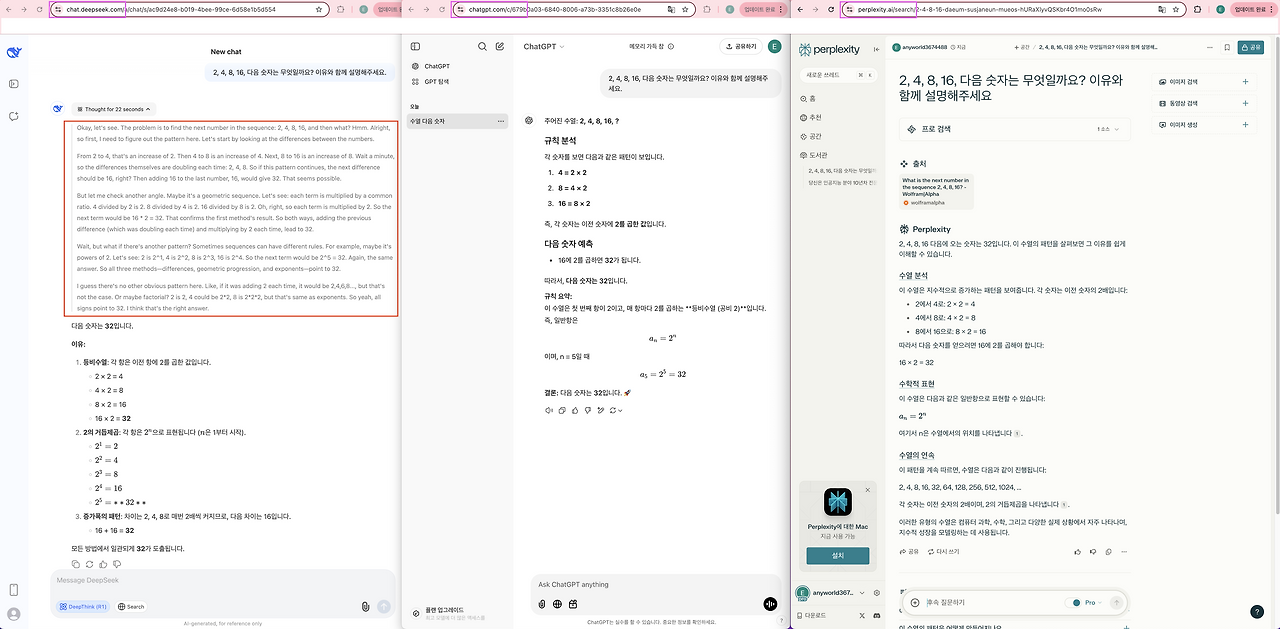1280x629 pixels.
Task: Open 'GPT 탐색' in ChatGPT sidebar
Action: click(459, 81)
